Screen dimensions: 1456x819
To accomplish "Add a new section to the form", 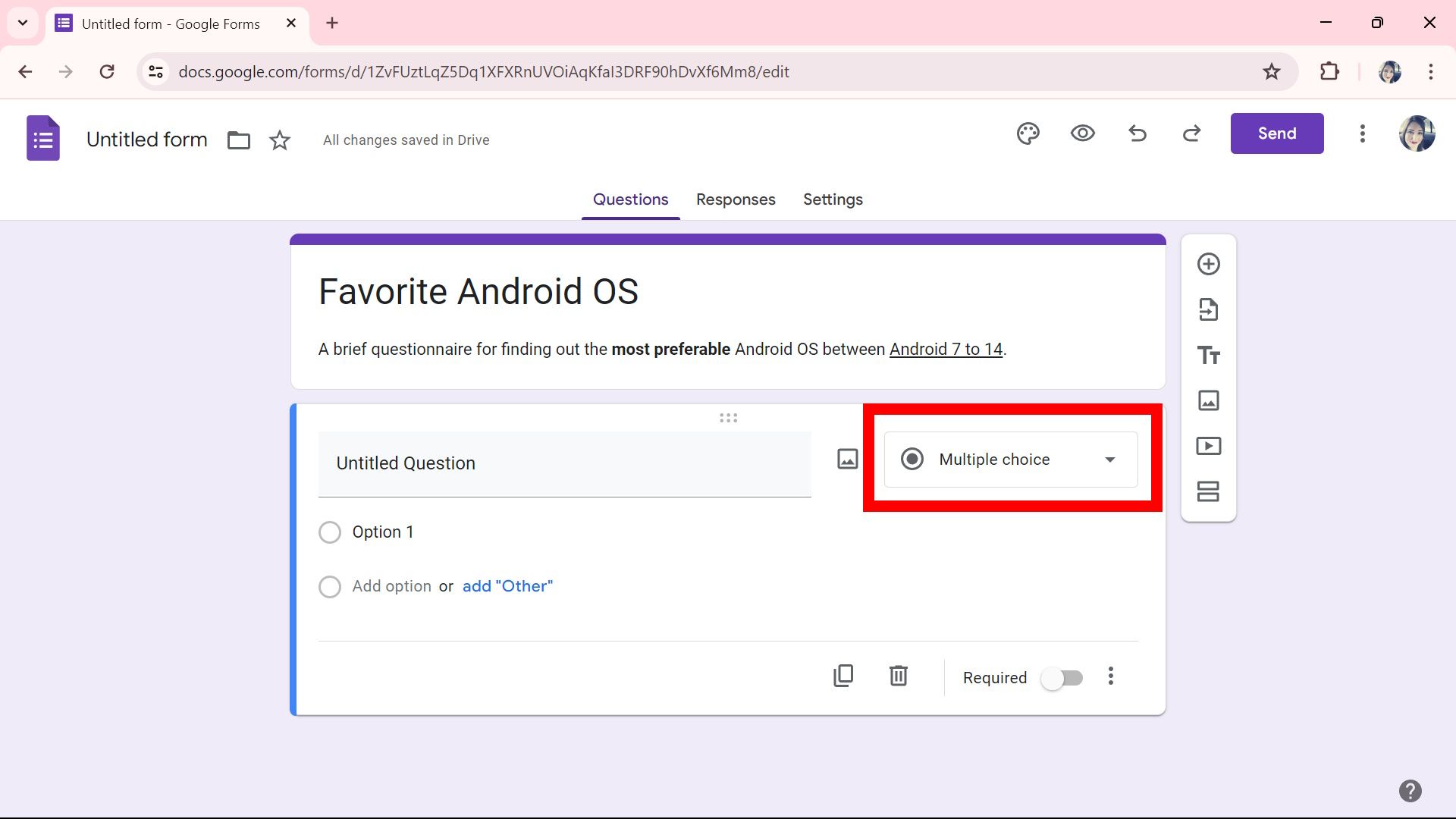I will (1208, 491).
